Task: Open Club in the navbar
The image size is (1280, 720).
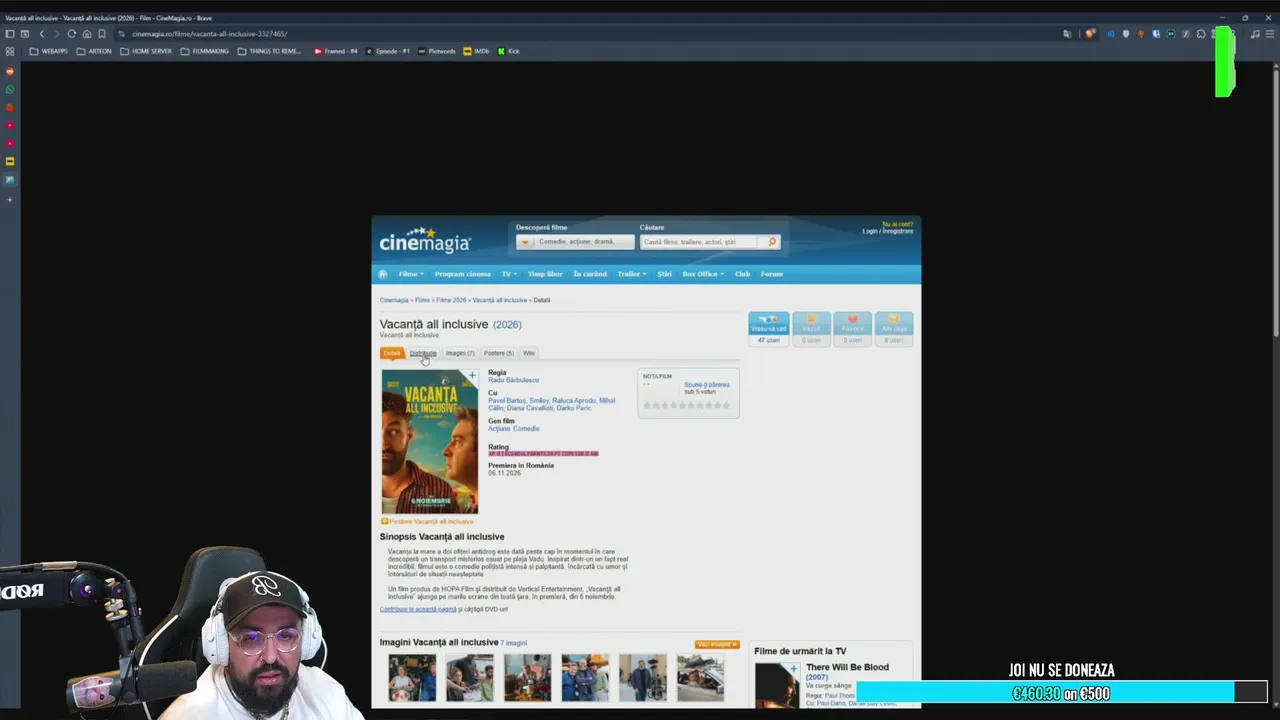Action: 742,274
